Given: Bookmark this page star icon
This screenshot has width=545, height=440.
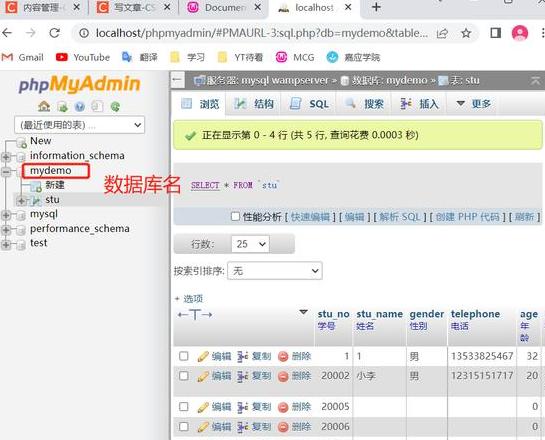Looking at the screenshot, I should 466,33.
